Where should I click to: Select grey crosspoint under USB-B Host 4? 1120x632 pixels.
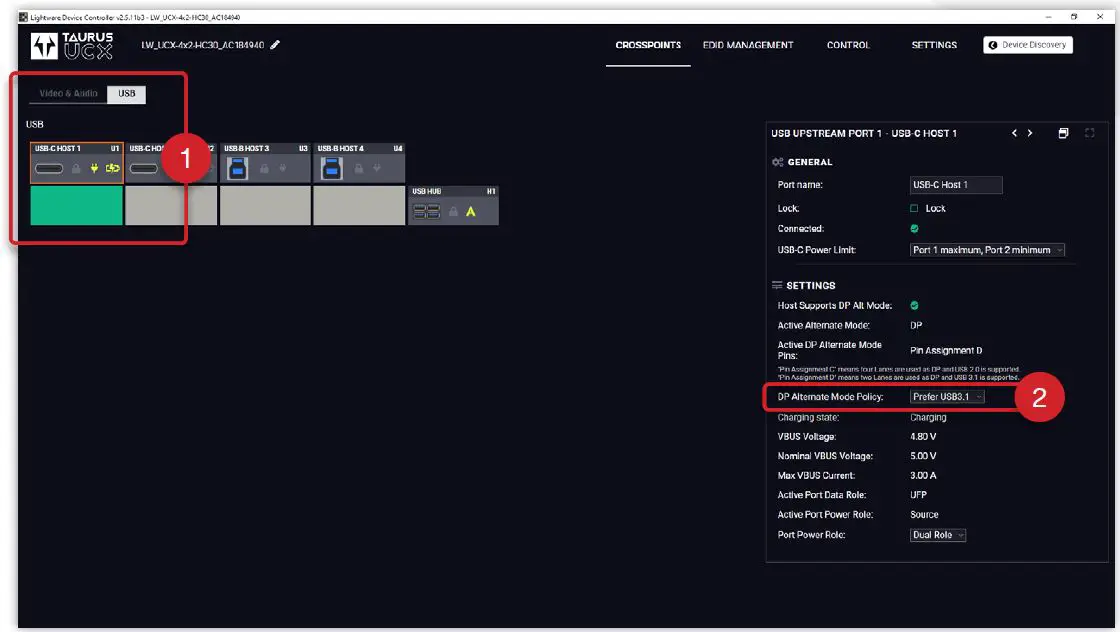tap(359, 206)
